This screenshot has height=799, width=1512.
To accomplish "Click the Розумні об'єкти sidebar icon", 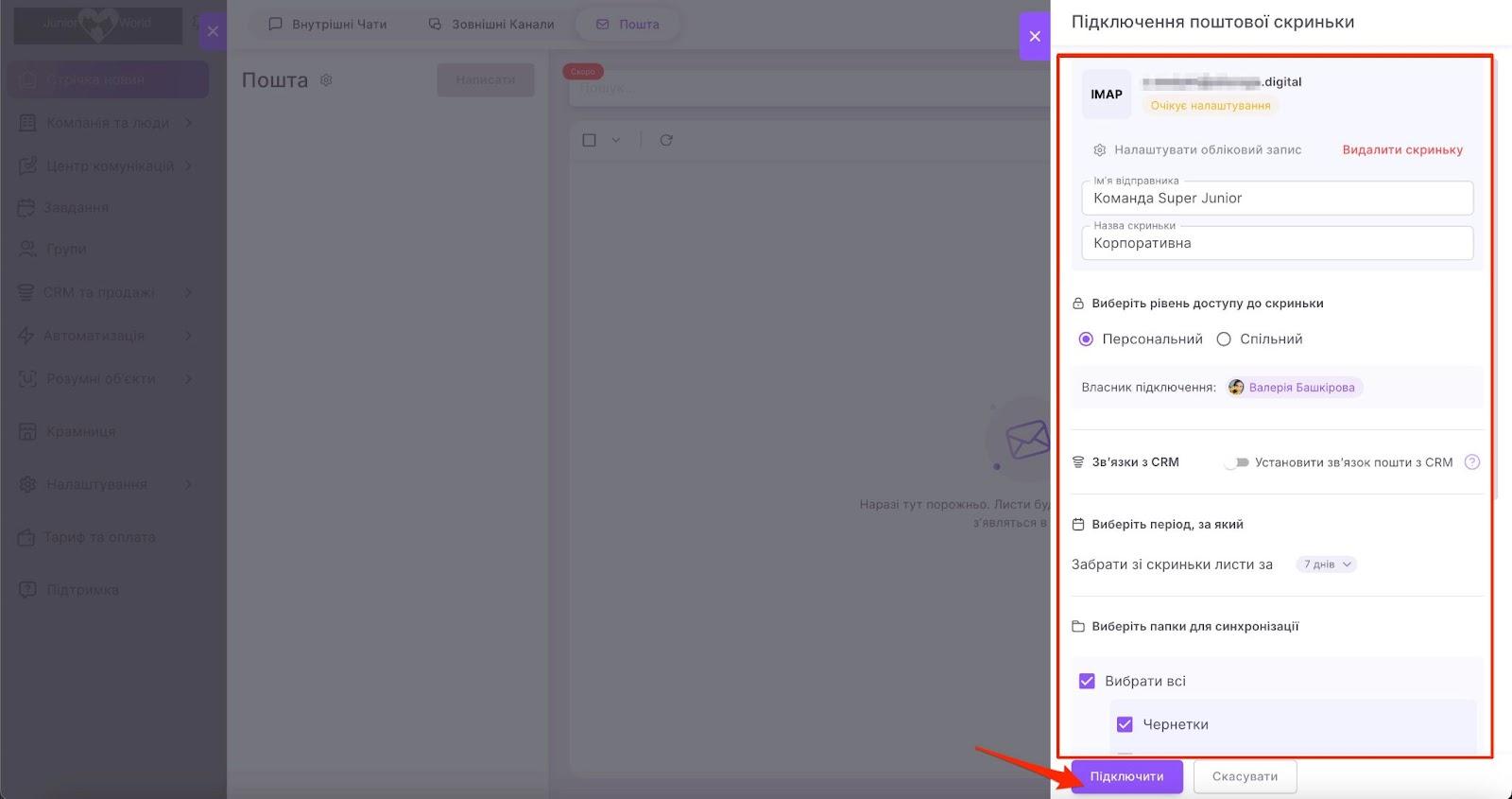I will coord(27,379).
